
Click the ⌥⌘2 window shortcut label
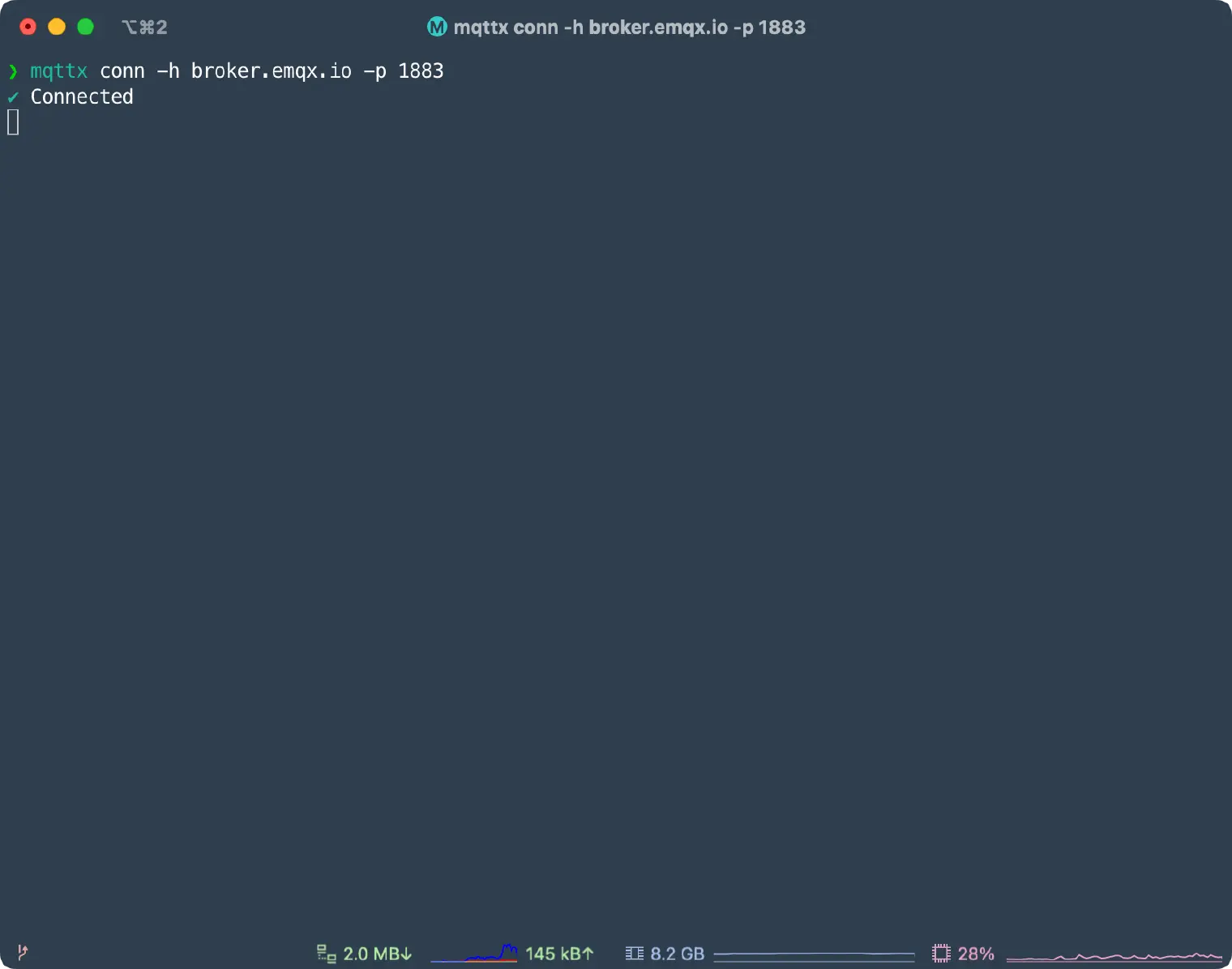coord(144,28)
